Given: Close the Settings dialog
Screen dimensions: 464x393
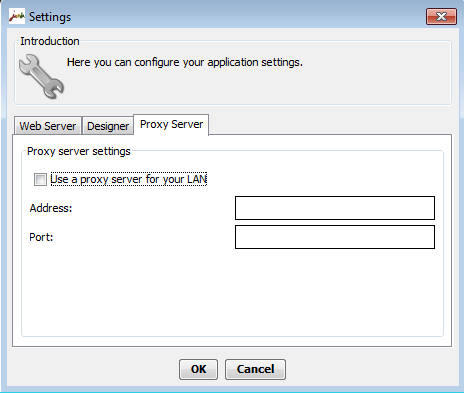Looking at the screenshot, I should [x=441, y=16].
